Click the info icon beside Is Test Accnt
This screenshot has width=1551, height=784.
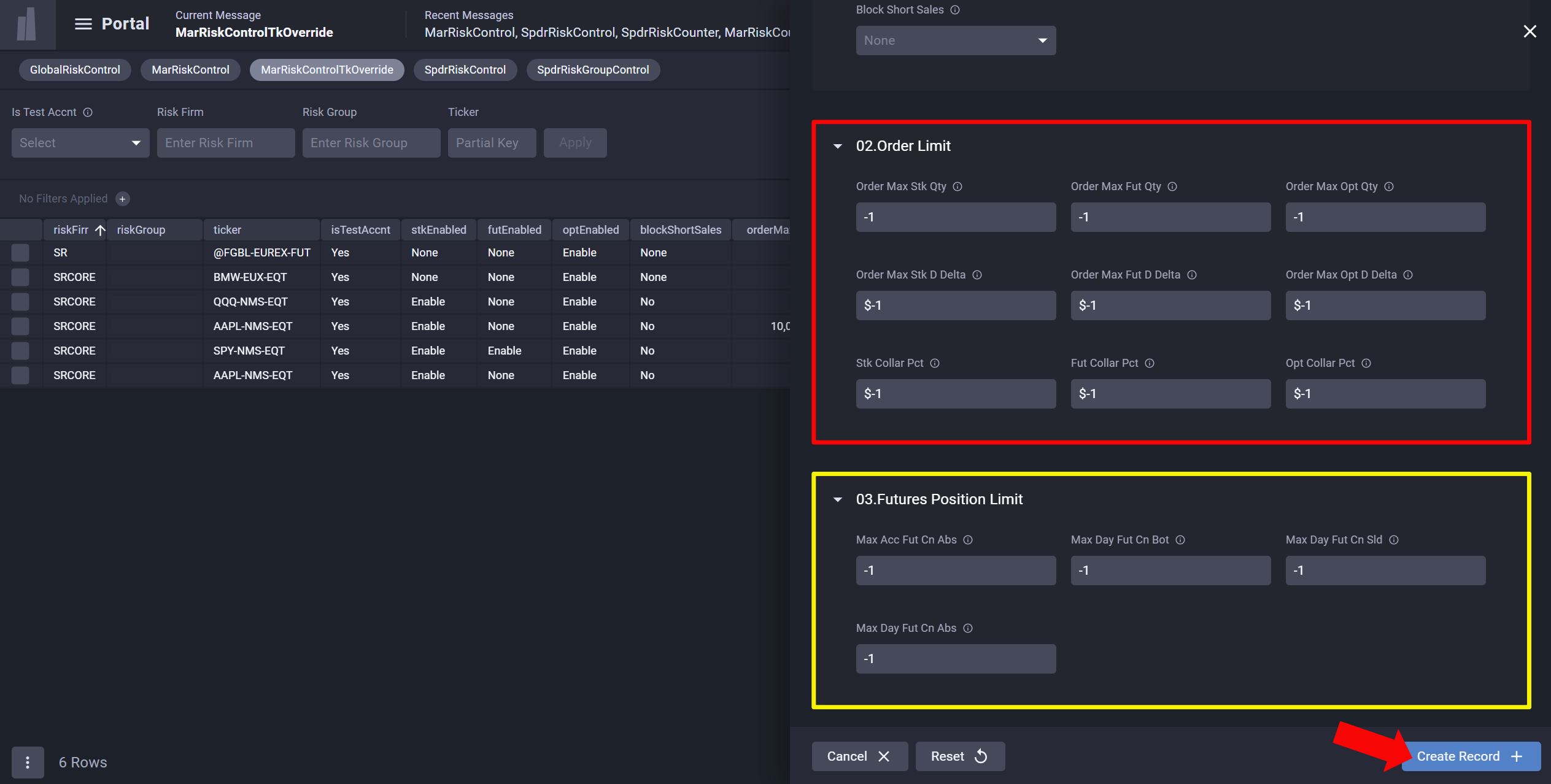click(88, 112)
